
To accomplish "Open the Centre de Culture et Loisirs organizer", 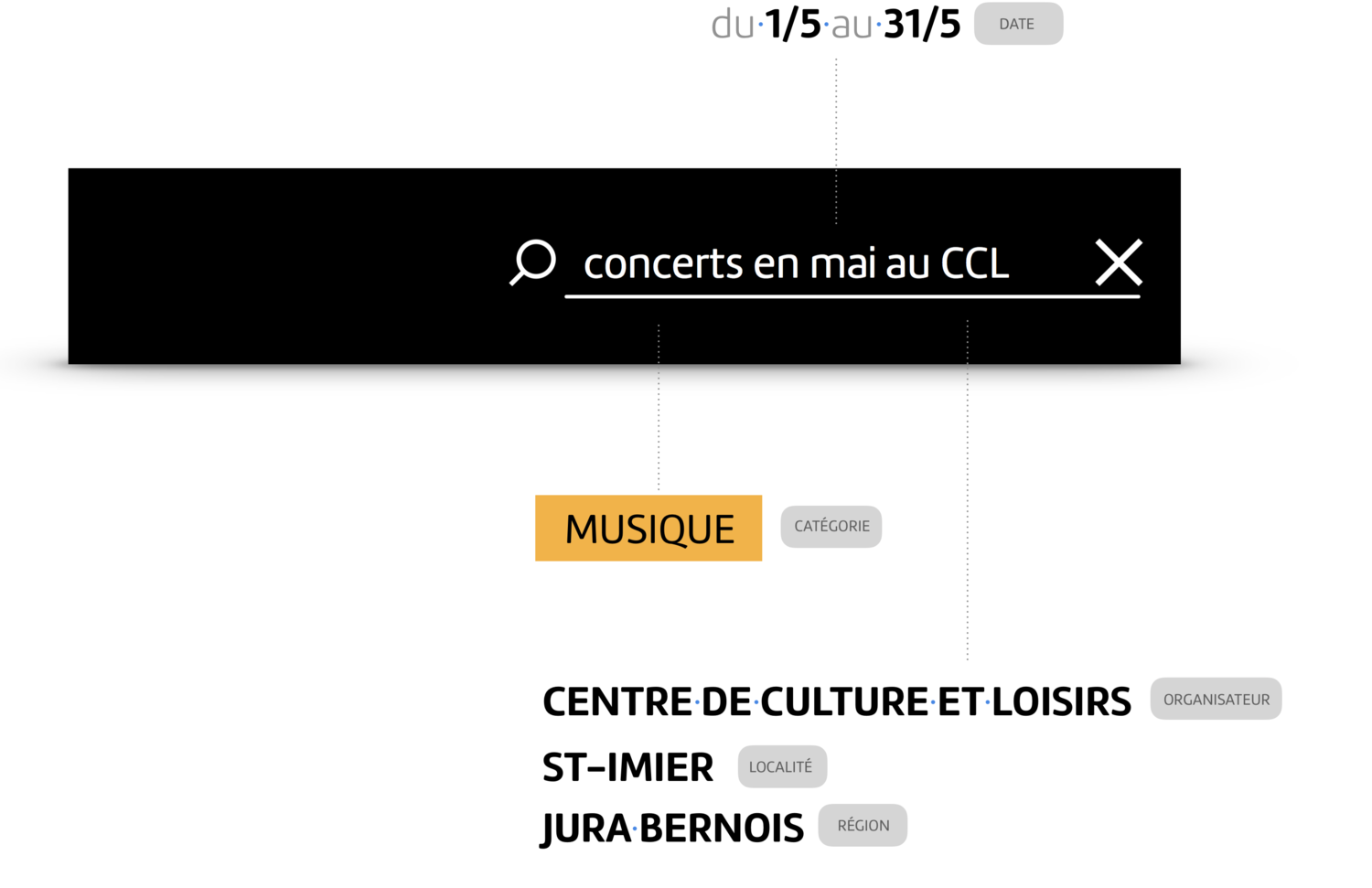I will pyautogui.click(x=837, y=701).
